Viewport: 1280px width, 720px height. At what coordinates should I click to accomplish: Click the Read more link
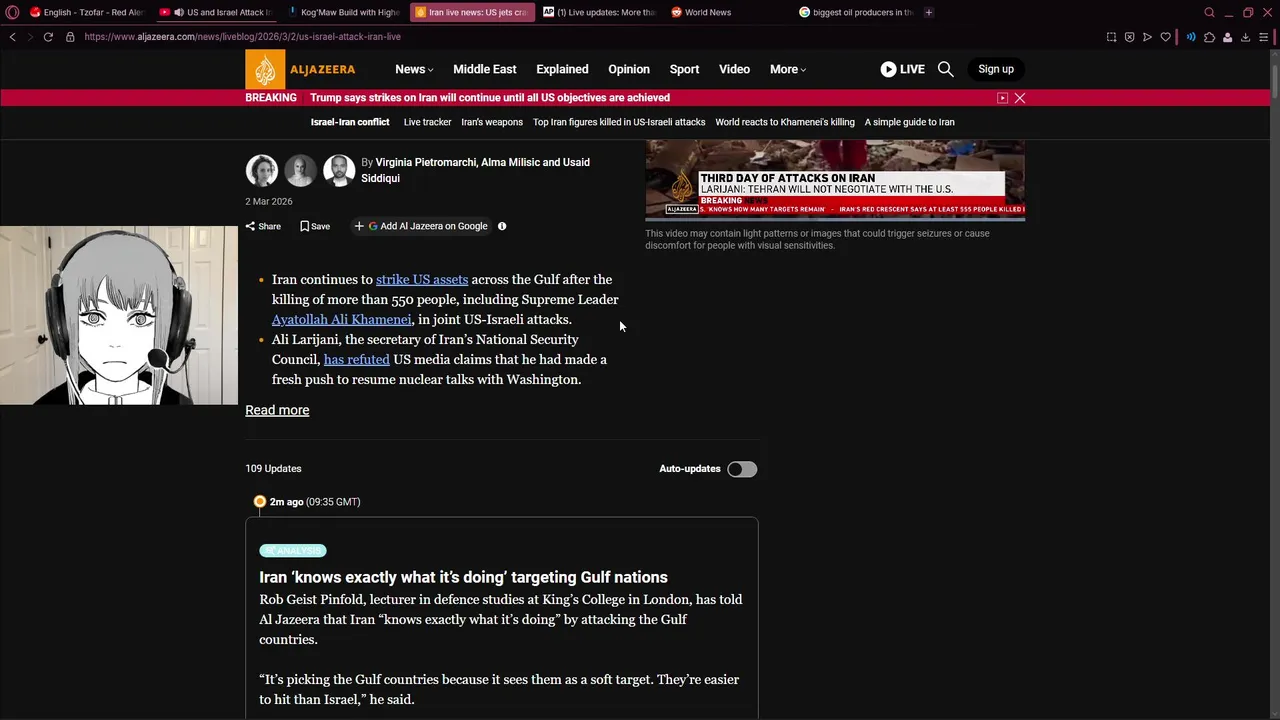pos(277,410)
